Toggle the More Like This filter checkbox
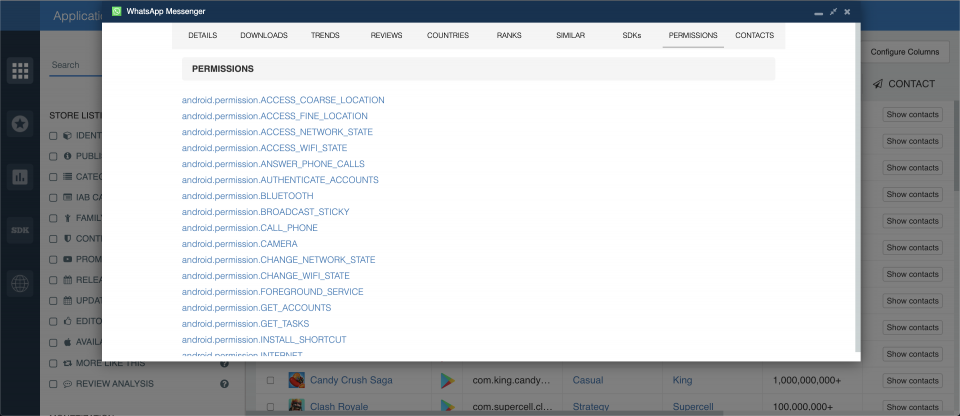Screen dimensions: 960x416 click(53, 363)
